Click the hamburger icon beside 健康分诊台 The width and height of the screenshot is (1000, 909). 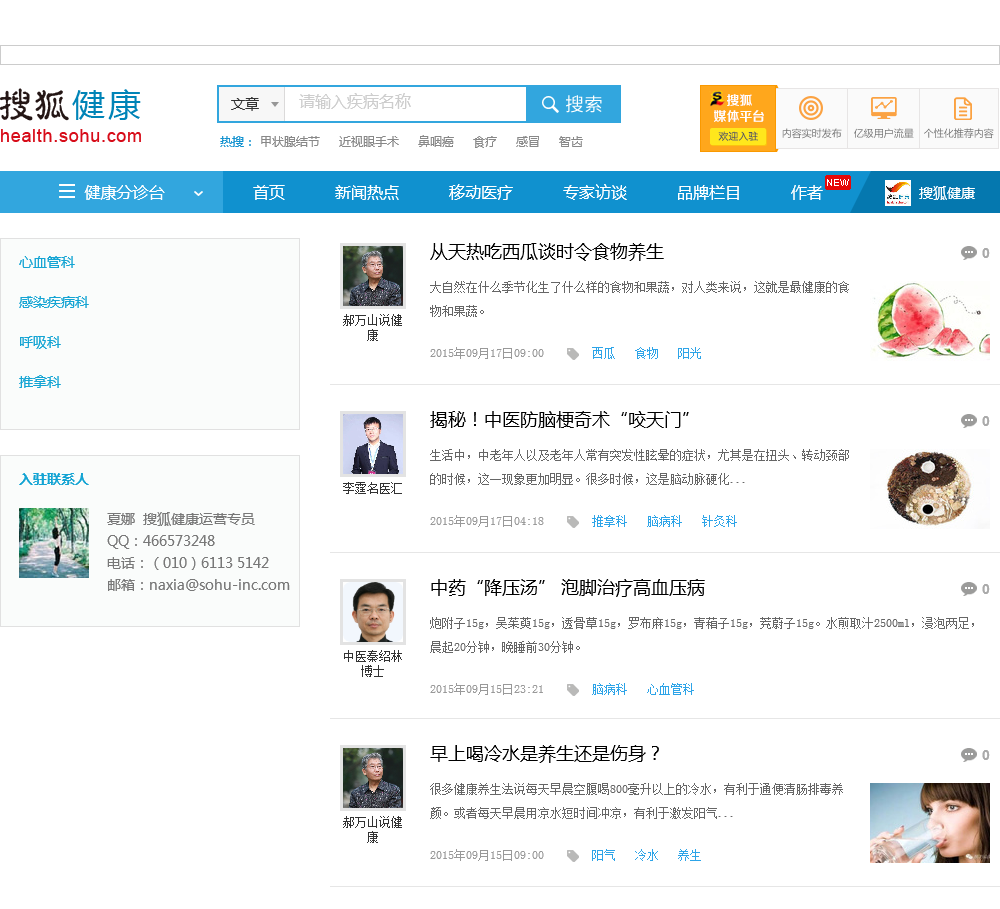pos(67,191)
